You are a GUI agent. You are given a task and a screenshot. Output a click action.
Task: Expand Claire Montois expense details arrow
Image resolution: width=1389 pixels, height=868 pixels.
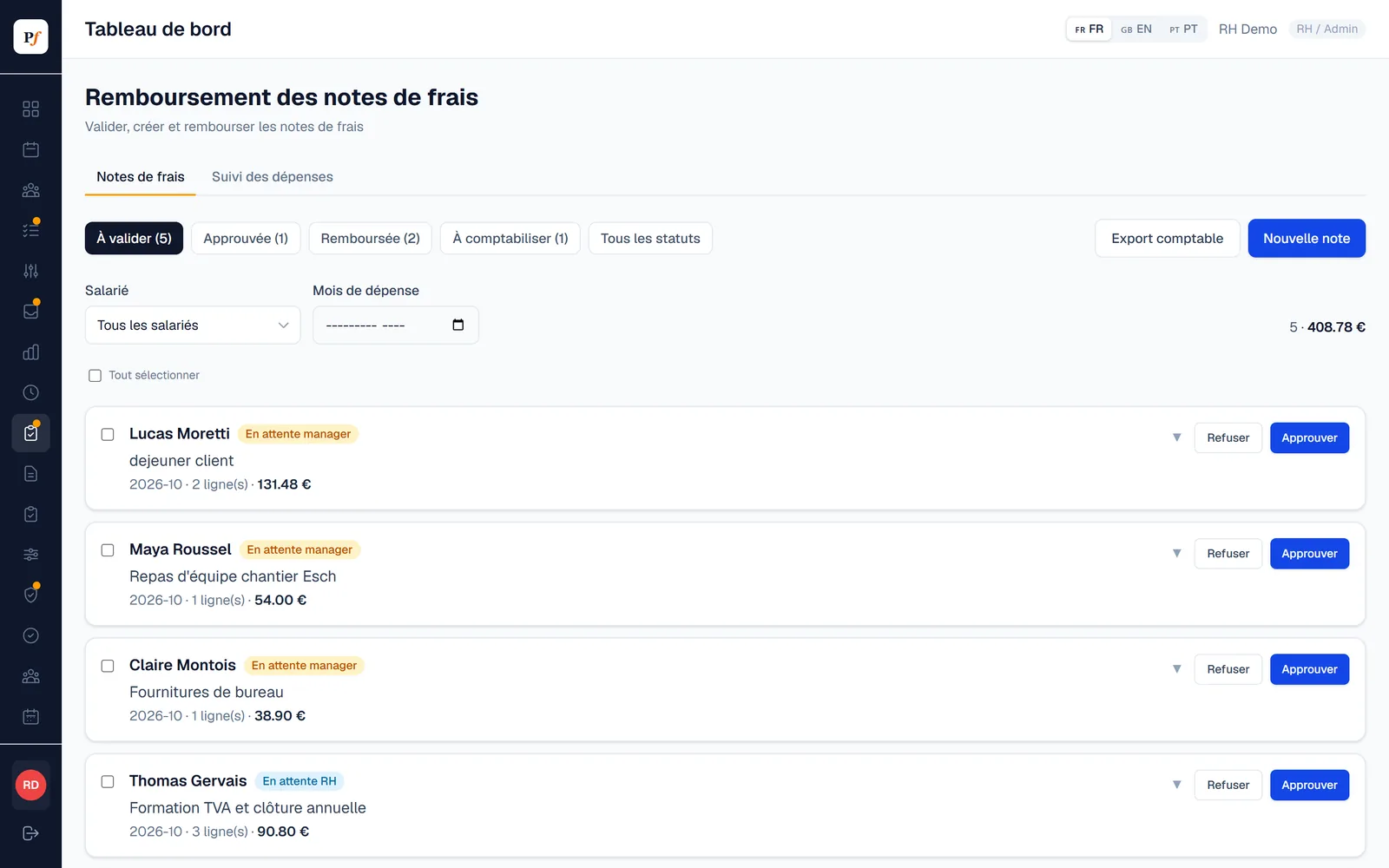coord(1176,669)
